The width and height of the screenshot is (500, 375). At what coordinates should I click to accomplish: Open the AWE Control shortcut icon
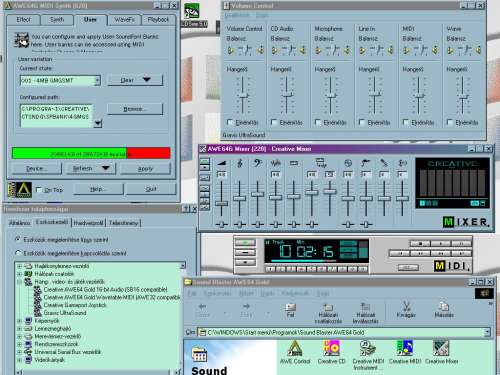pos(295,348)
